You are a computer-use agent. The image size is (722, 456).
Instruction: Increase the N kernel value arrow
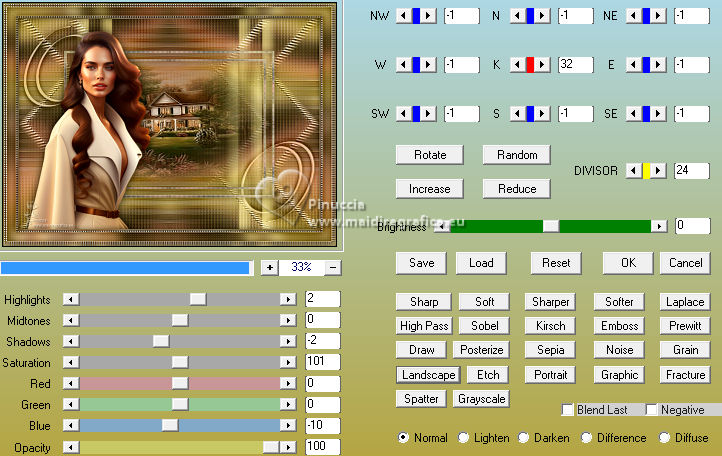coord(542,16)
